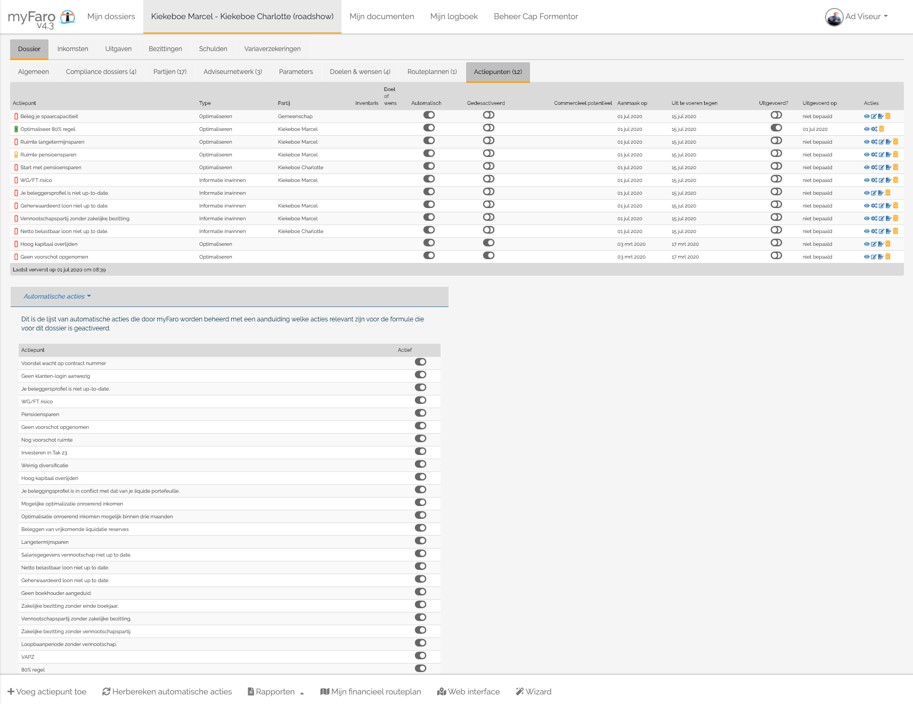The width and height of the screenshot is (913, 704).
Task: Collapse the 'Automatische acties' section
Action: (x=57, y=297)
